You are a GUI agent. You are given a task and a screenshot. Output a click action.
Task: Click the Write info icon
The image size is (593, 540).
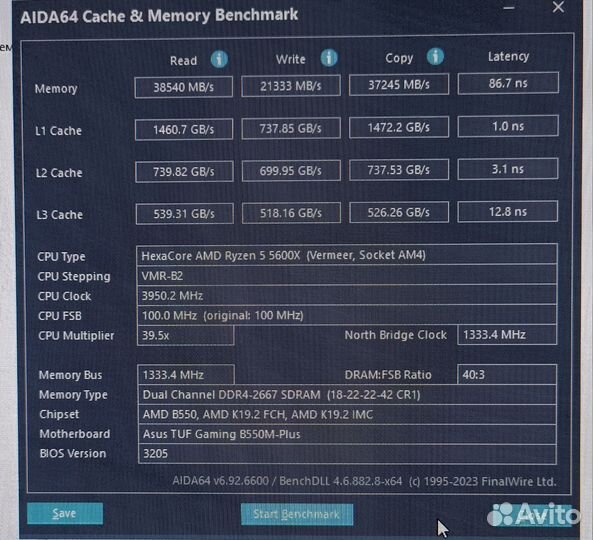tap(329, 58)
